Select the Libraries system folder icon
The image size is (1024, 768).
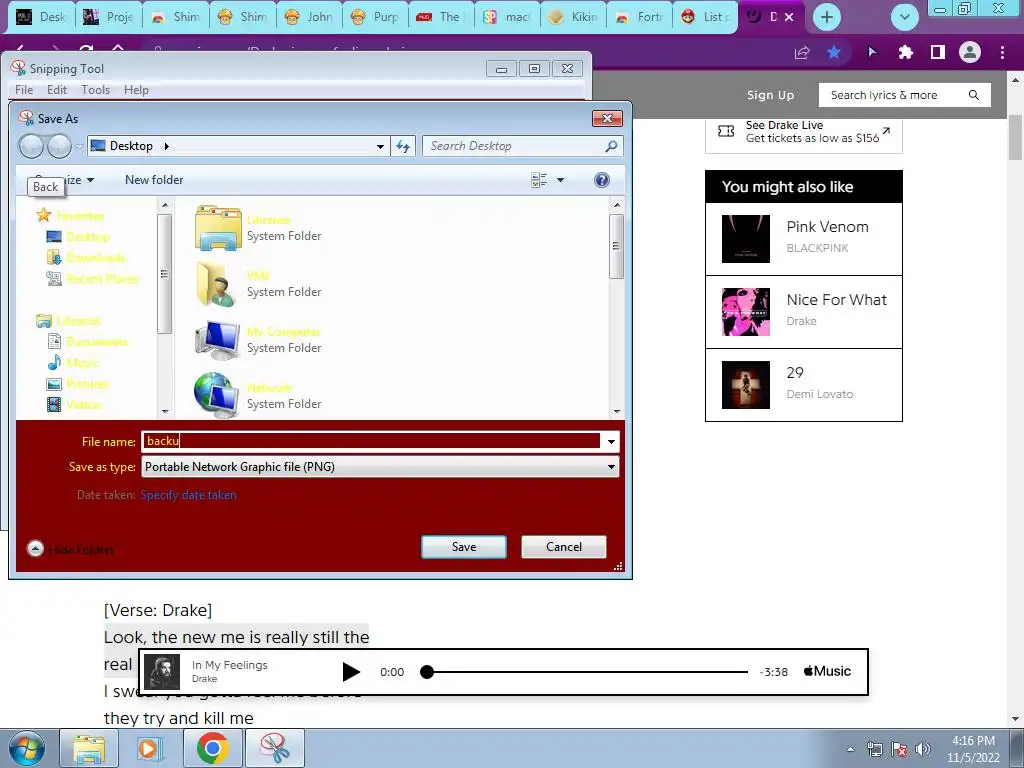(x=218, y=228)
